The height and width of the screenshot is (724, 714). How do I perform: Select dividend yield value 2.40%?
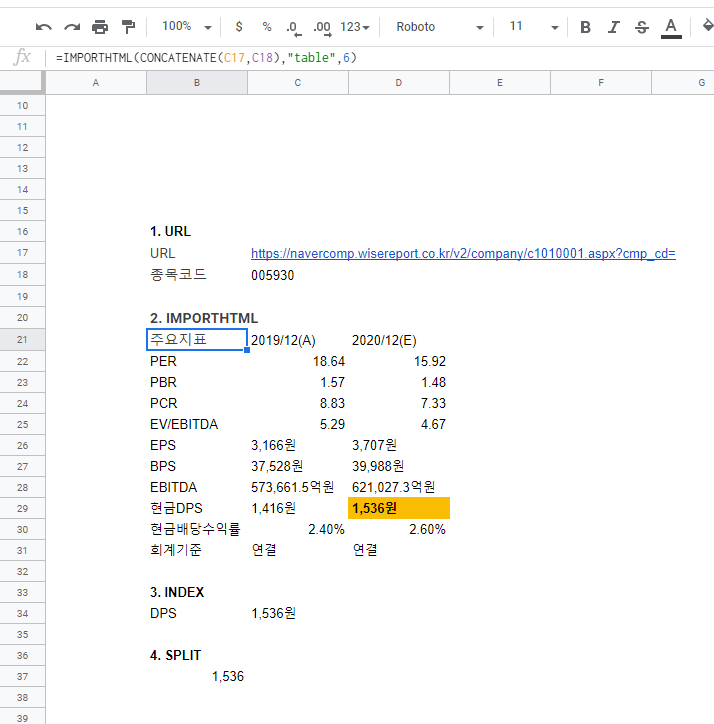click(298, 529)
